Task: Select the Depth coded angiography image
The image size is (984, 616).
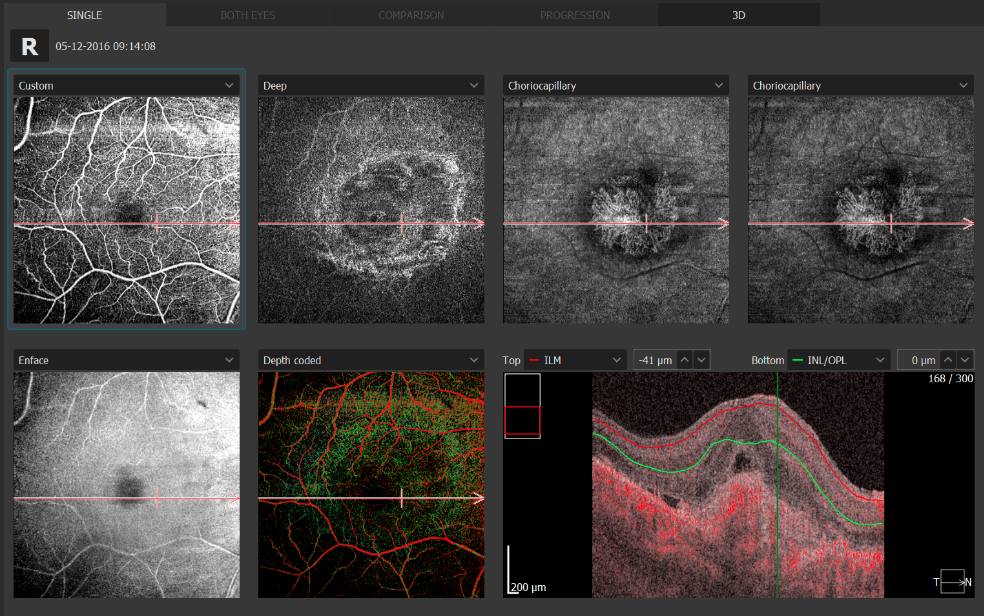Action: 371,484
